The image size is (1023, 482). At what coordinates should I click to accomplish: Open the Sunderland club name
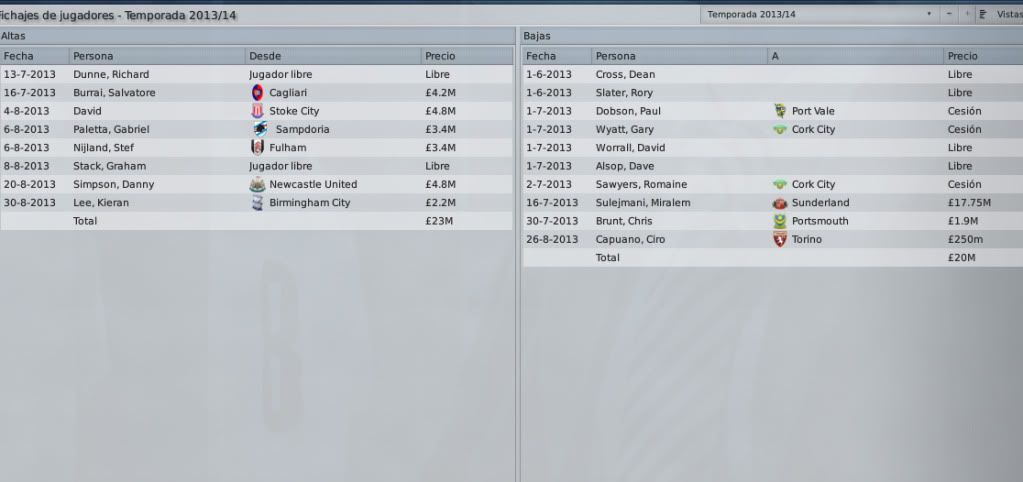point(821,203)
